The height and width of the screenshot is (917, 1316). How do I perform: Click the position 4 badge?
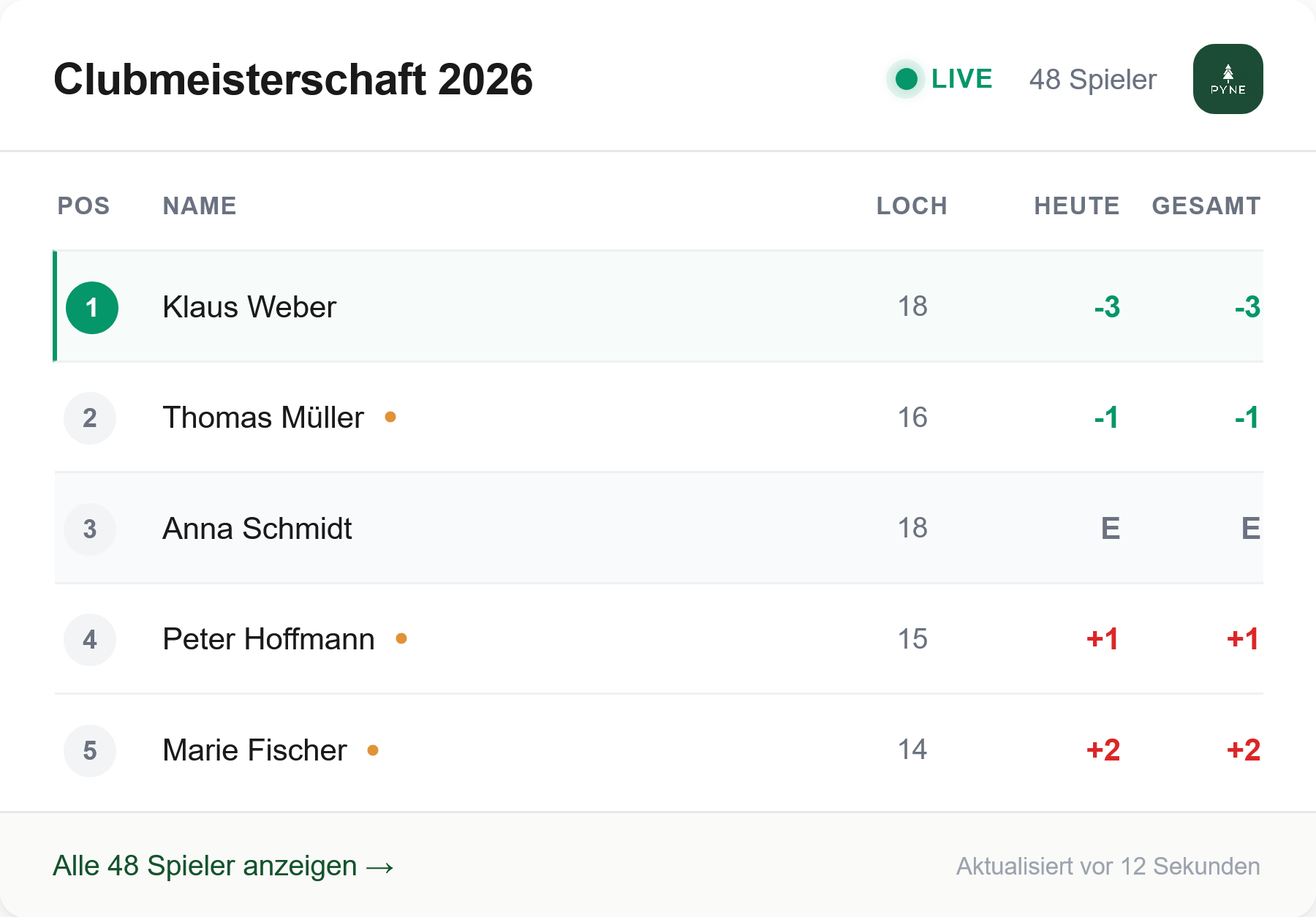pyautogui.click(x=90, y=640)
